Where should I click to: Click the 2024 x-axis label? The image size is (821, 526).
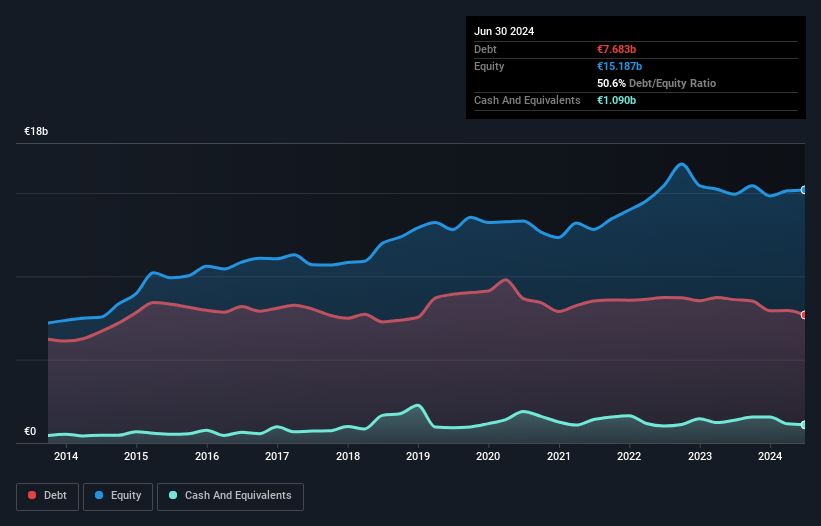click(770, 456)
